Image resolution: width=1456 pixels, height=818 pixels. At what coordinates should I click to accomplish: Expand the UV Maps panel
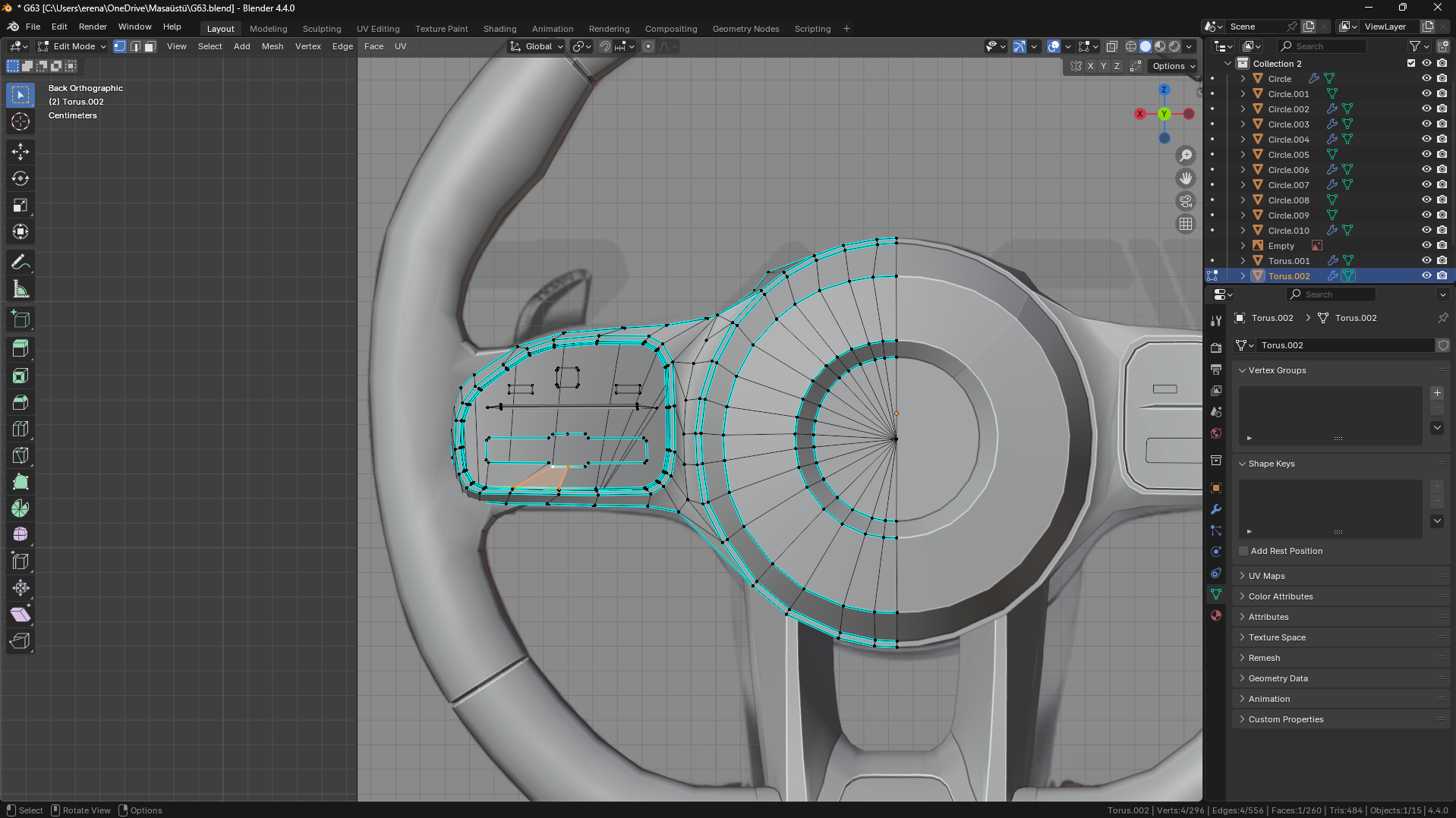click(x=1267, y=576)
